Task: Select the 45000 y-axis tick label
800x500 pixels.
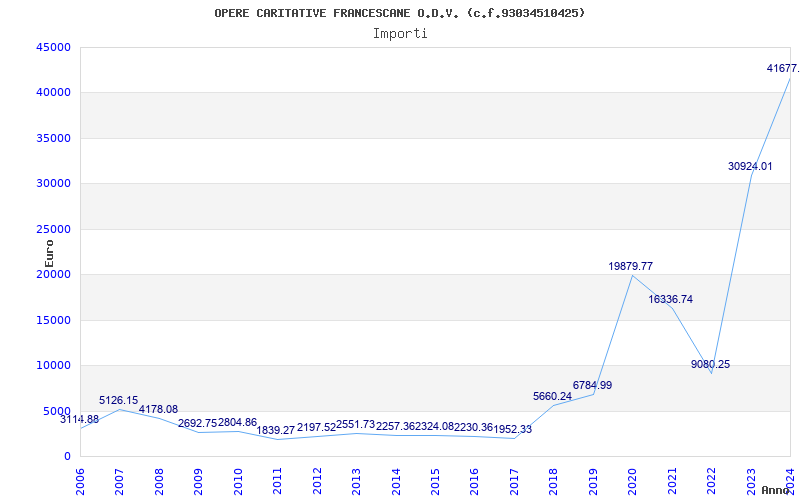Action: coord(54,47)
